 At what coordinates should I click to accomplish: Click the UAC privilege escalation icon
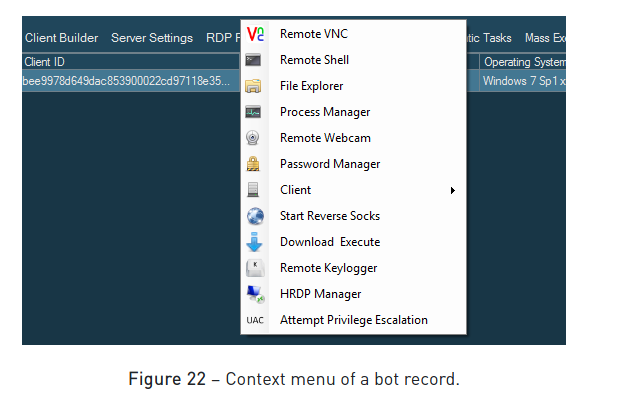tap(255, 320)
